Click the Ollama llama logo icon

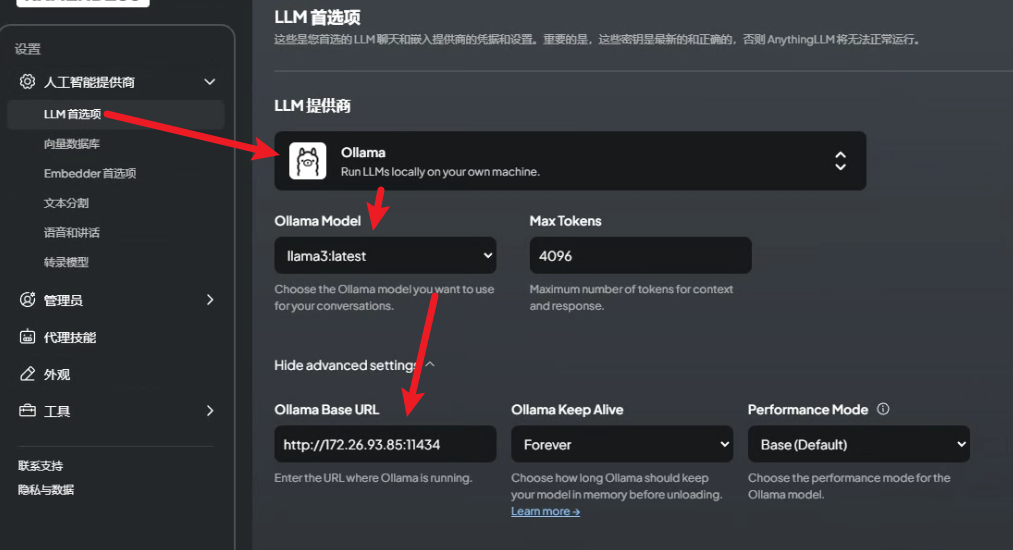point(308,161)
